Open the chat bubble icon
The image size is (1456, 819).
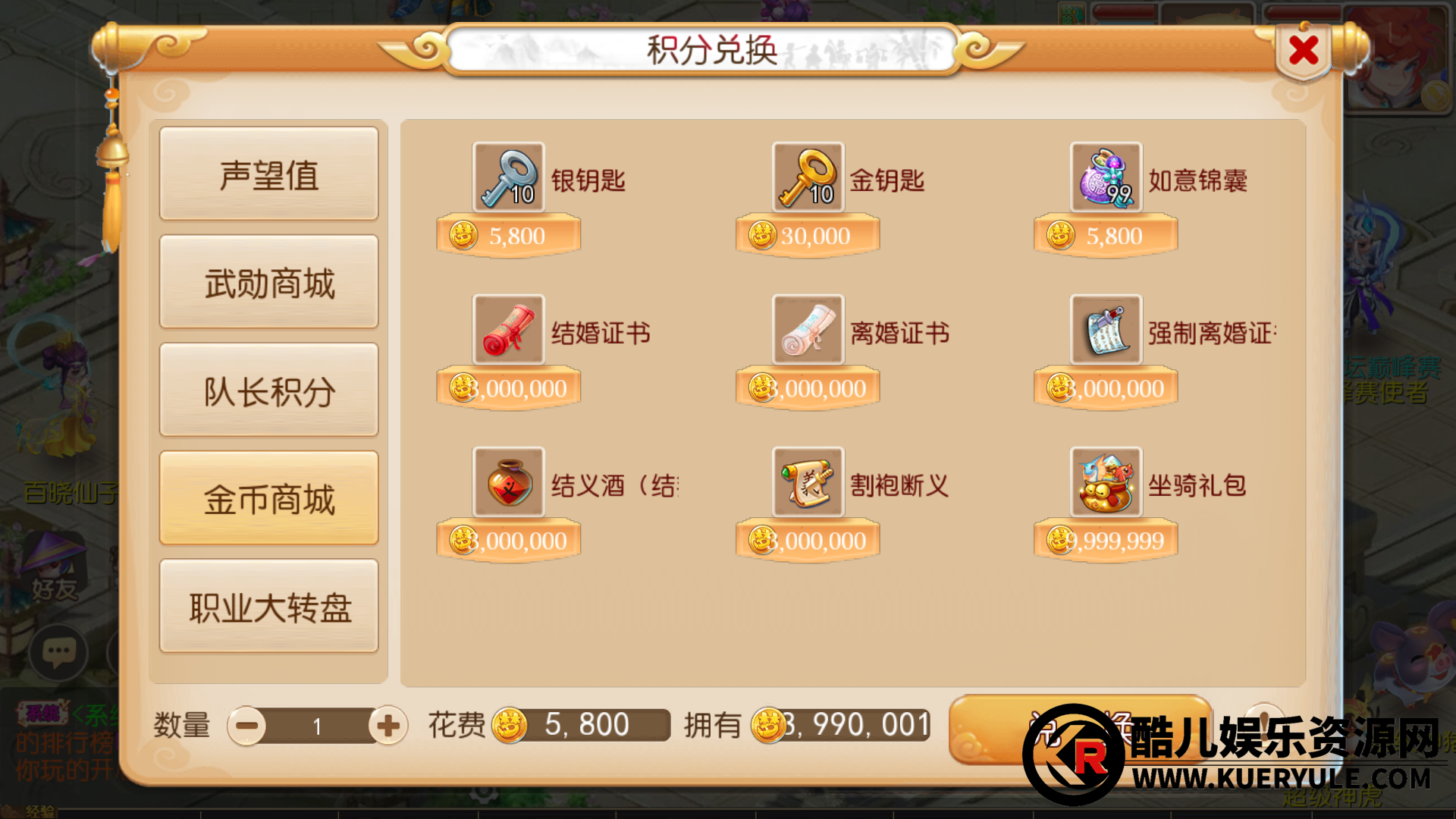click(x=58, y=652)
